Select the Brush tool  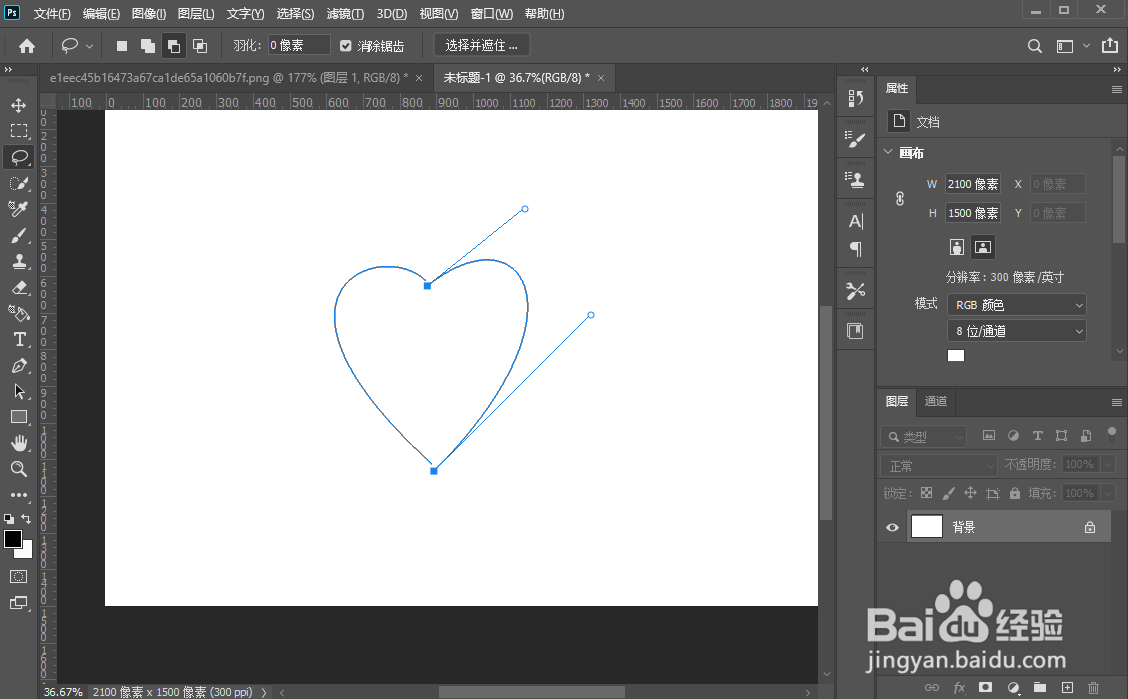pyautogui.click(x=19, y=235)
